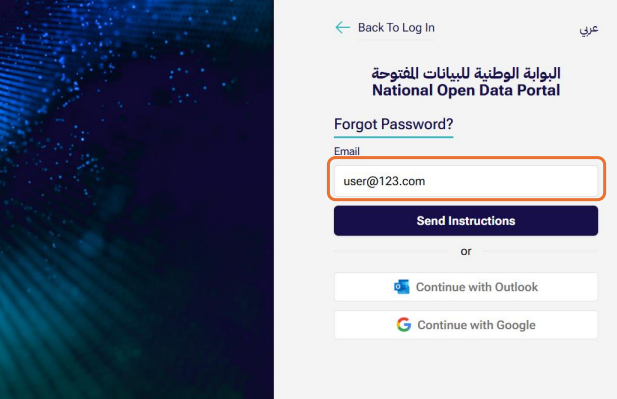Click the Google G logo icon
Viewport: 617px width, 399px height.
point(404,325)
